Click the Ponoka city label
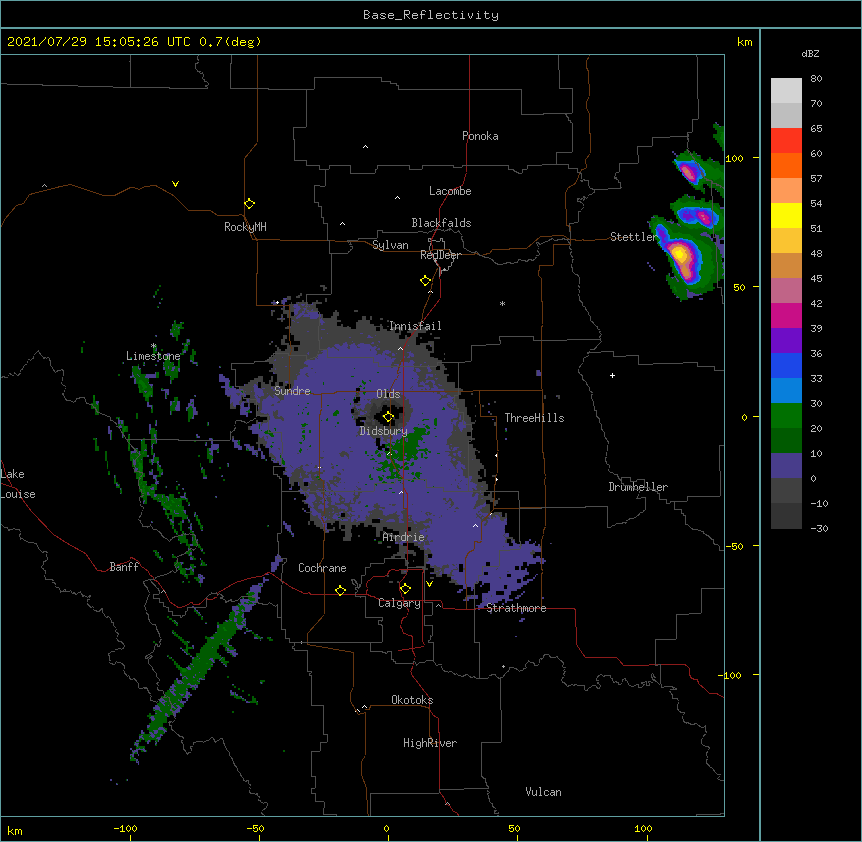 pos(480,136)
